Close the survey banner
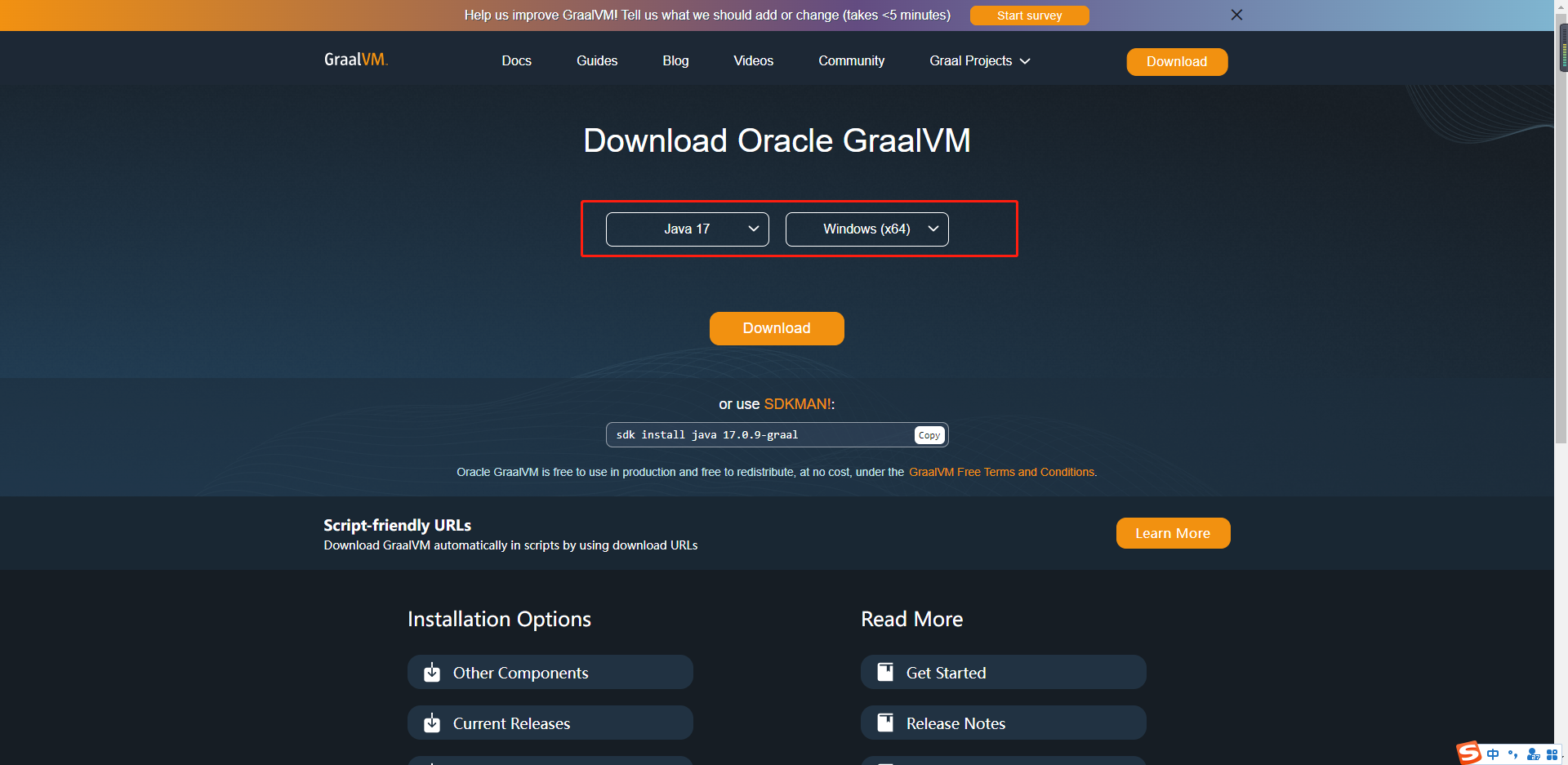Screen dimensions: 1568x765 (x=1236, y=15)
